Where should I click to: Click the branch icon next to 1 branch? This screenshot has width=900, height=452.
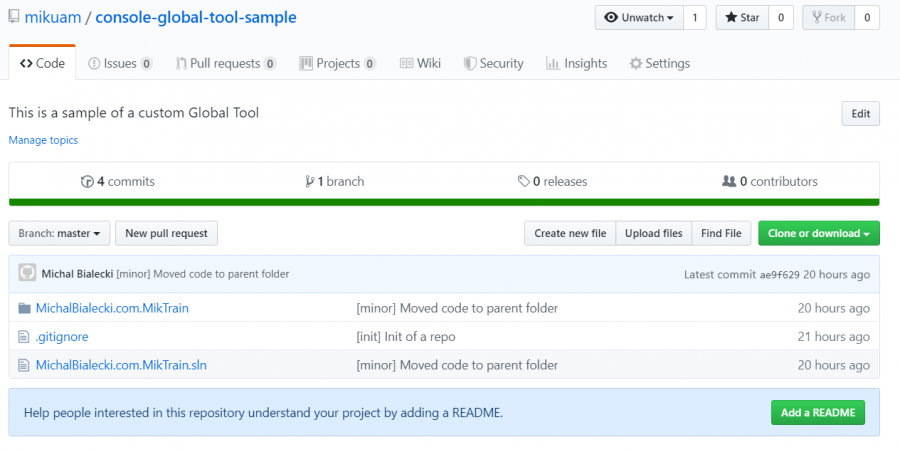(x=310, y=182)
